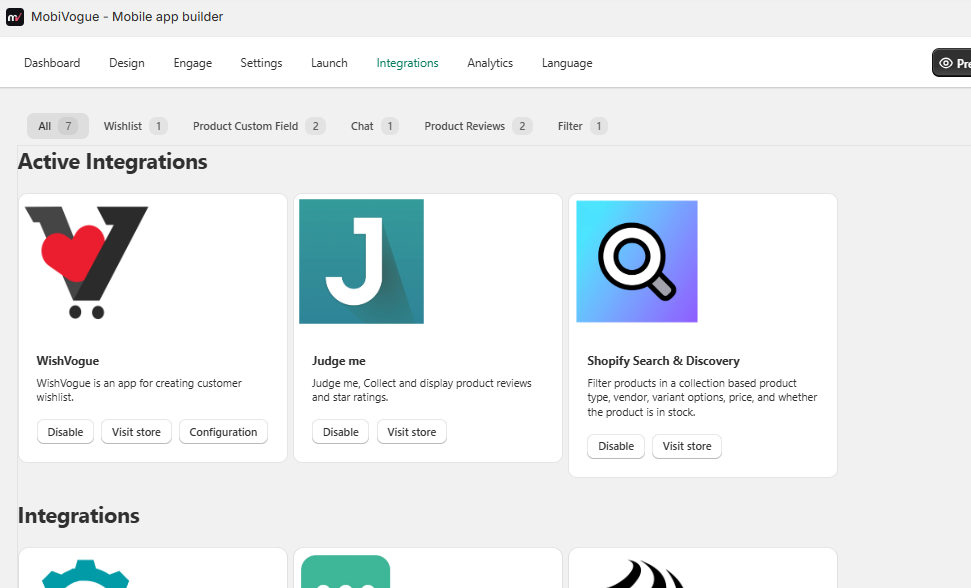This screenshot has height=588, width=971.
Task: Click the Judge me J logo
Action: pos(362,261)
